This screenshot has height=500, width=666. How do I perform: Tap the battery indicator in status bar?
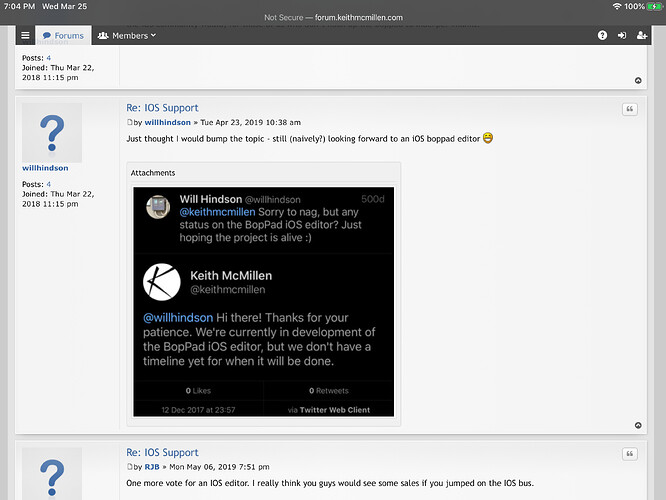[x=654, y=6]
